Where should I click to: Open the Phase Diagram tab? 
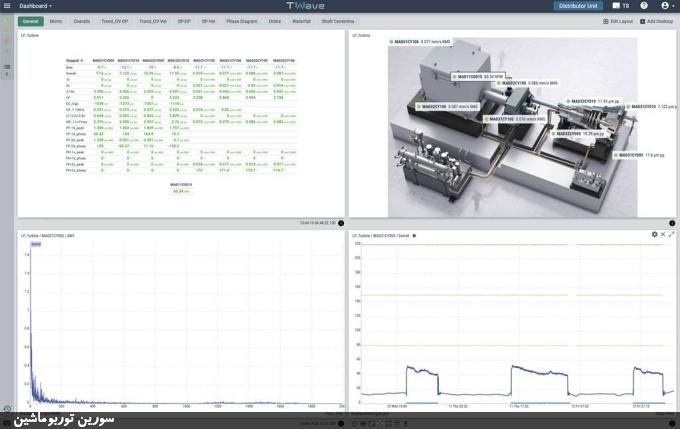pos(242,21)
